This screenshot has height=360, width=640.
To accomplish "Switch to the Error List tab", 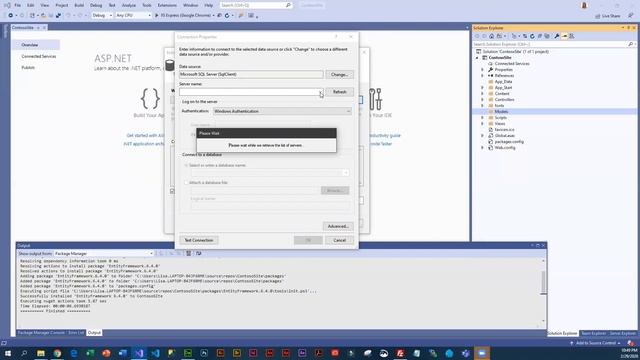I will pyautogui.click(x=76, y=333).
